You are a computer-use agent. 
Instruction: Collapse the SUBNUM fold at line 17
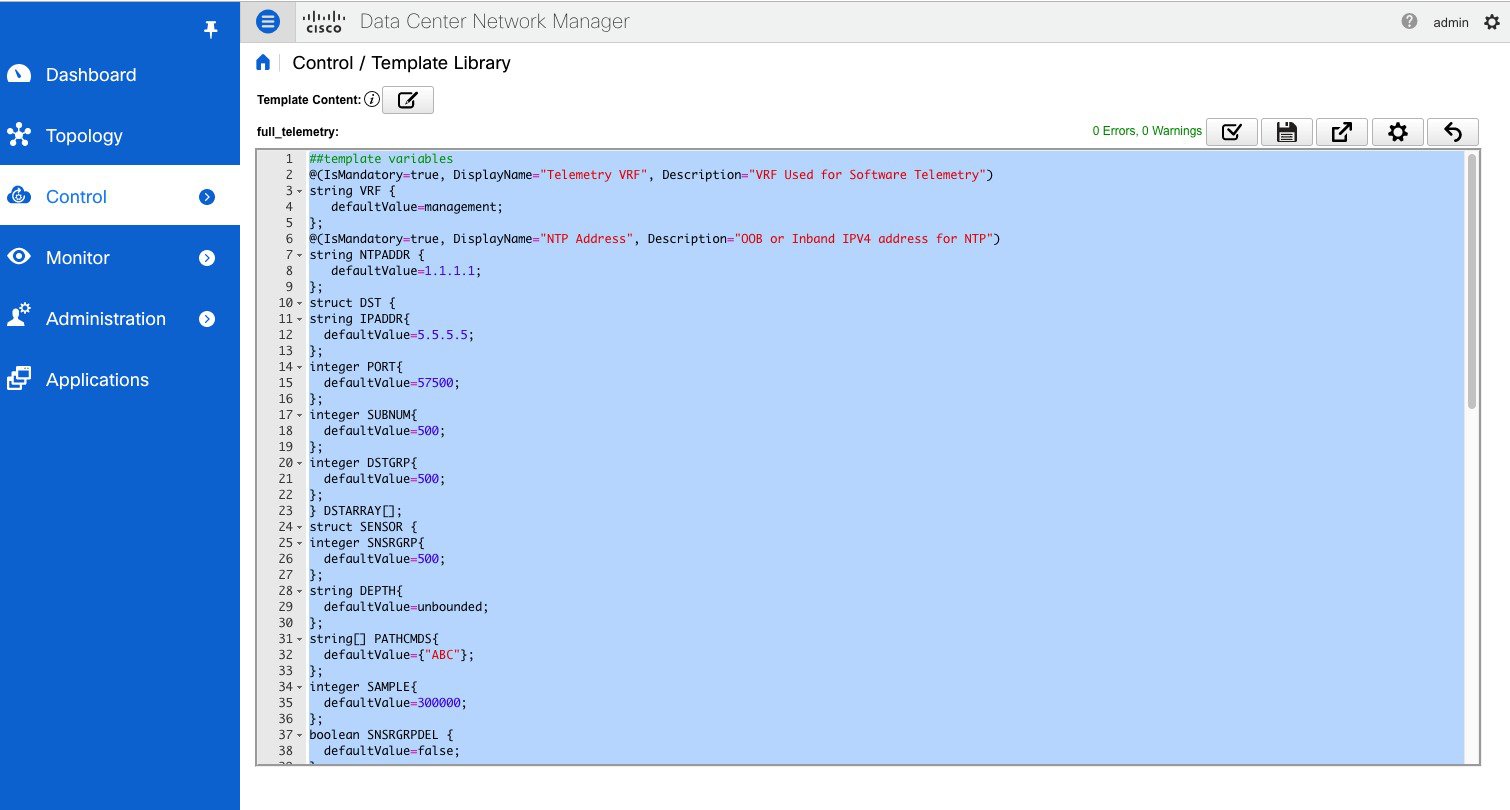point(300,415)
